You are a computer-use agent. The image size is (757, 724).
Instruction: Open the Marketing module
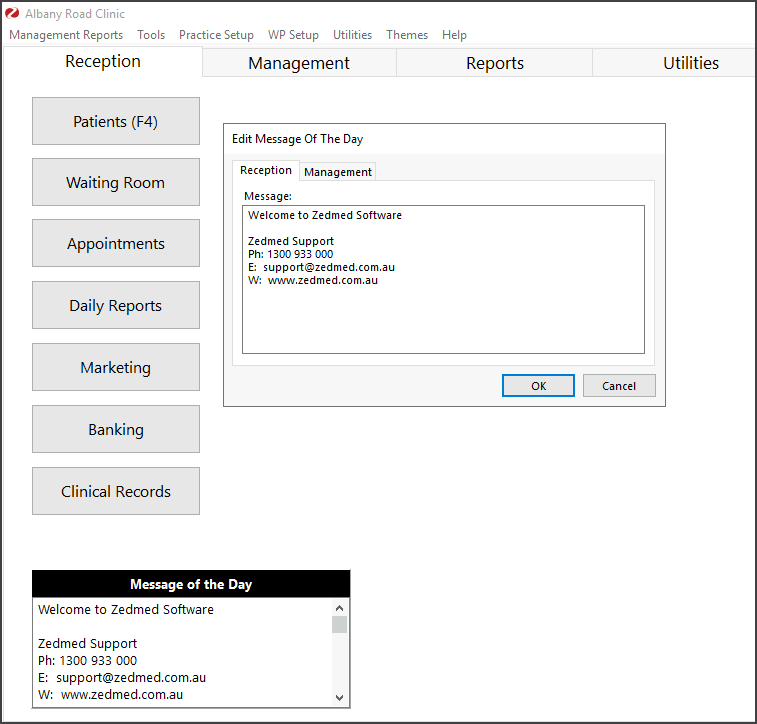coord(116,367)
